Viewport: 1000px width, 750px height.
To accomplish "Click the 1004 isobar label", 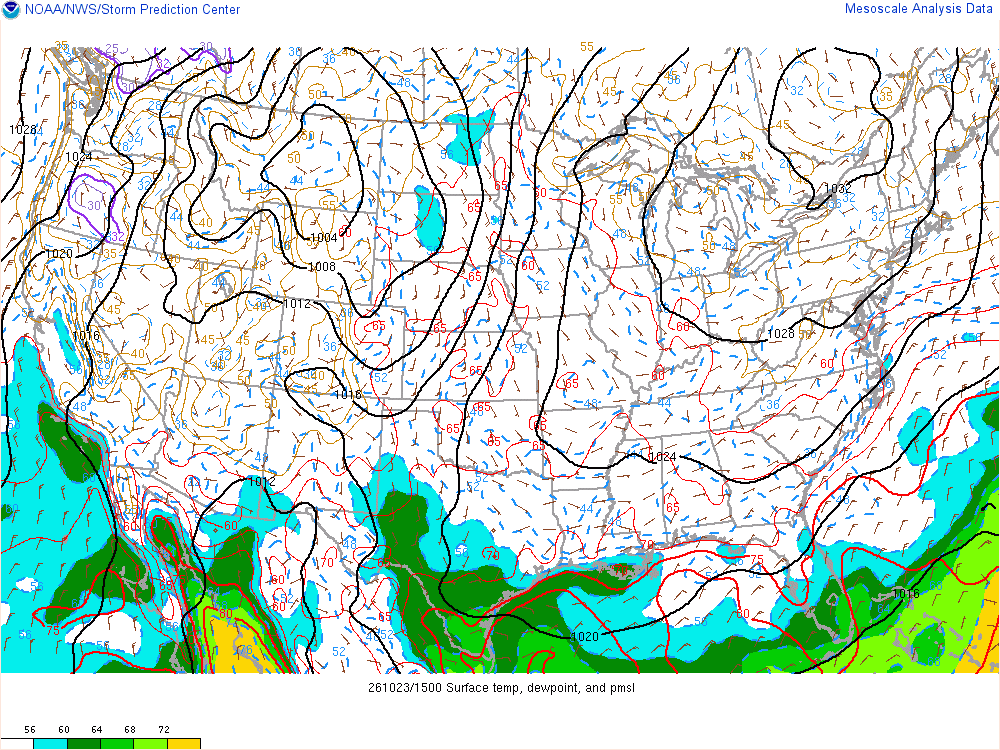I will click(x=324, y=238).
